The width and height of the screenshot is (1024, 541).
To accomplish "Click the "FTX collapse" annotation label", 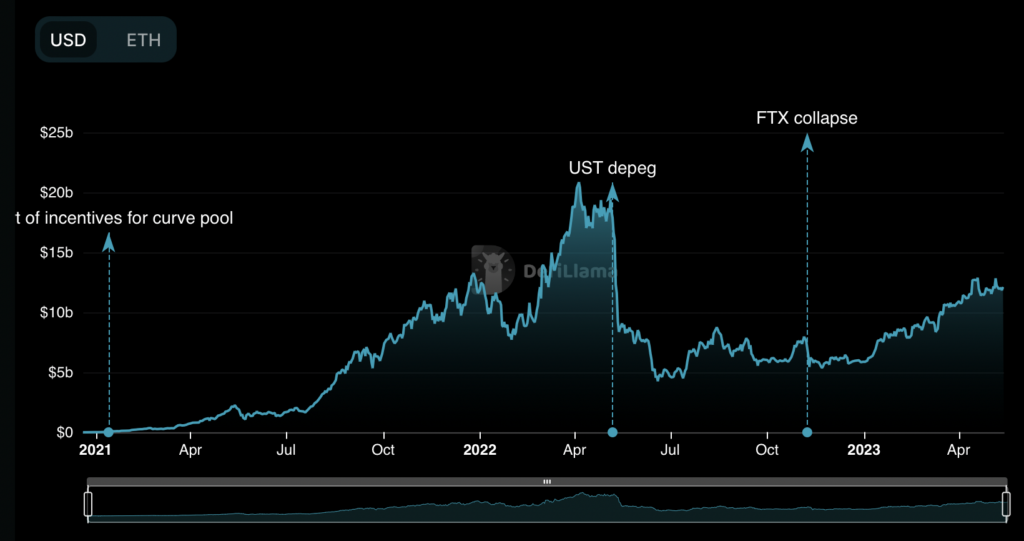I will [806, 118].
